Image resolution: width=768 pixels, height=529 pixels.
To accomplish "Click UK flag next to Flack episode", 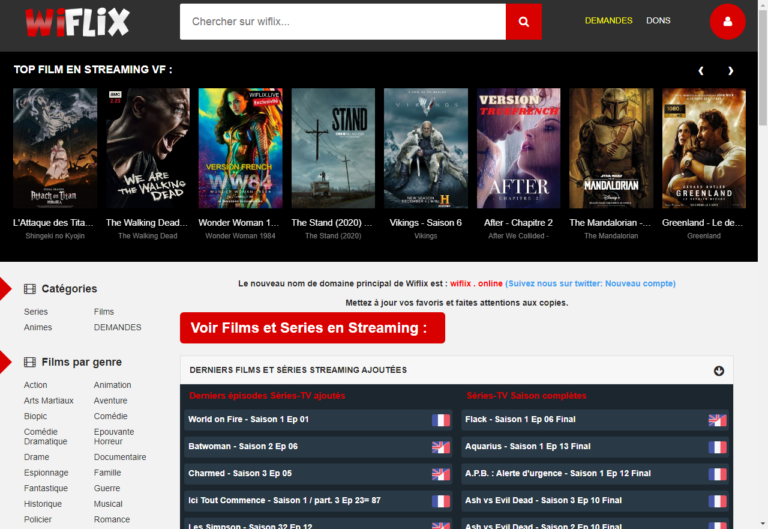I will click(x=717, y=420).
